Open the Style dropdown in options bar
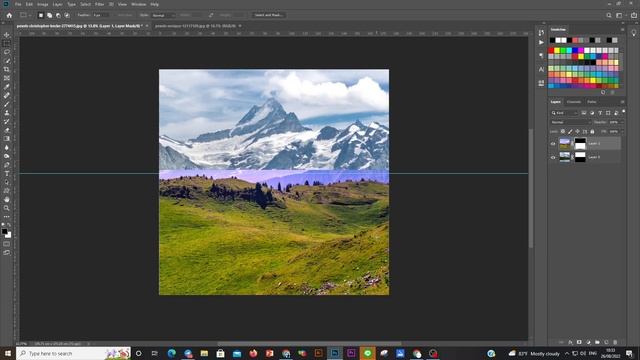Image resolution: width=640 pixels, height=360 pixels. (x=163, y=15)
